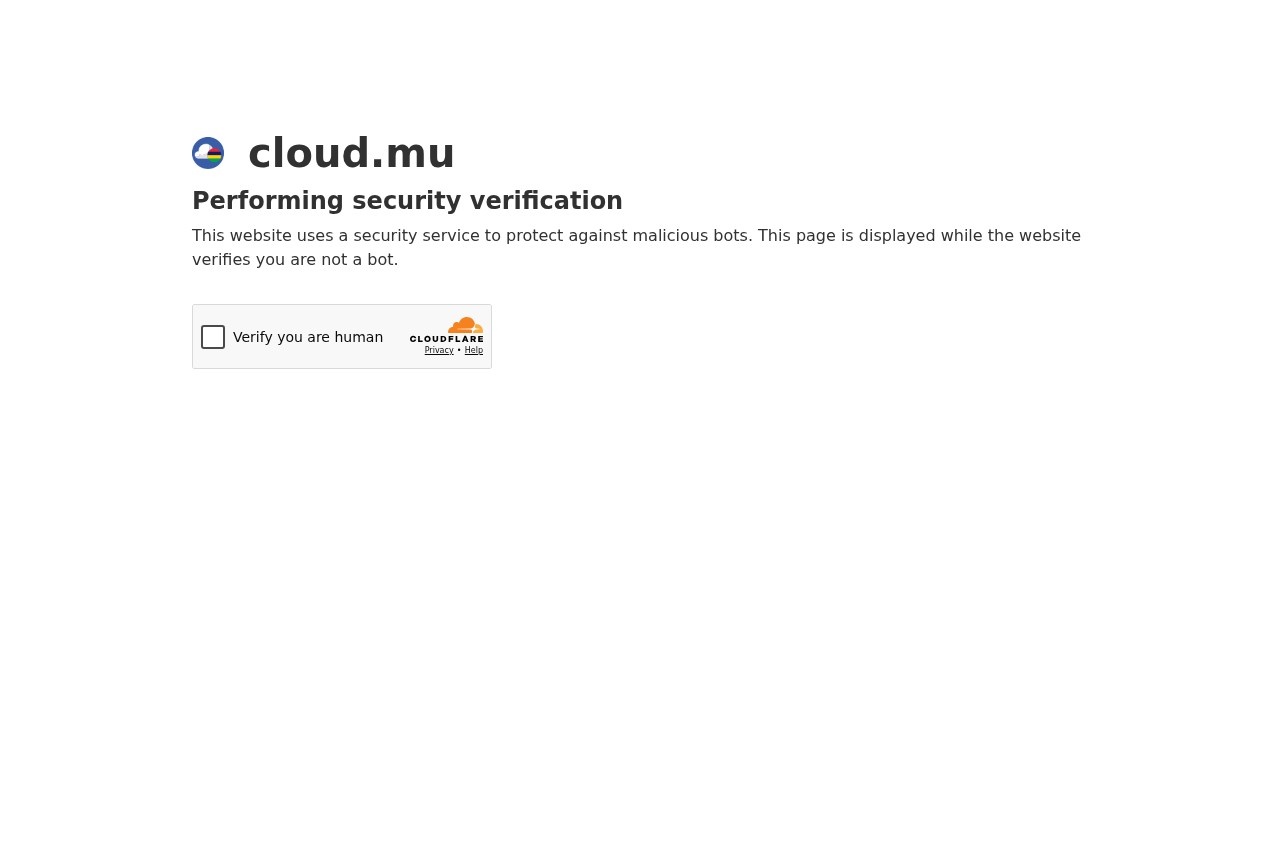The width and height of the screenshot is (1280, 853).
Task: Click the Verify you are human label
Action: click(307, 337)
